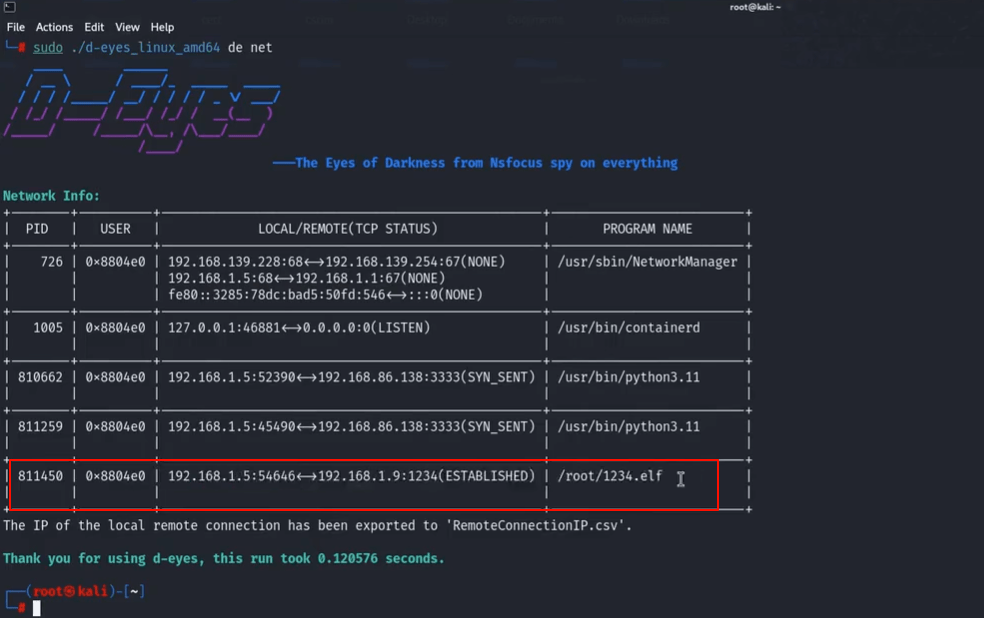Click /usr/sbin/NetworkManager program name
Image resolution: width=984 pixels, height=618 pixels.
[x=648, y=262]
